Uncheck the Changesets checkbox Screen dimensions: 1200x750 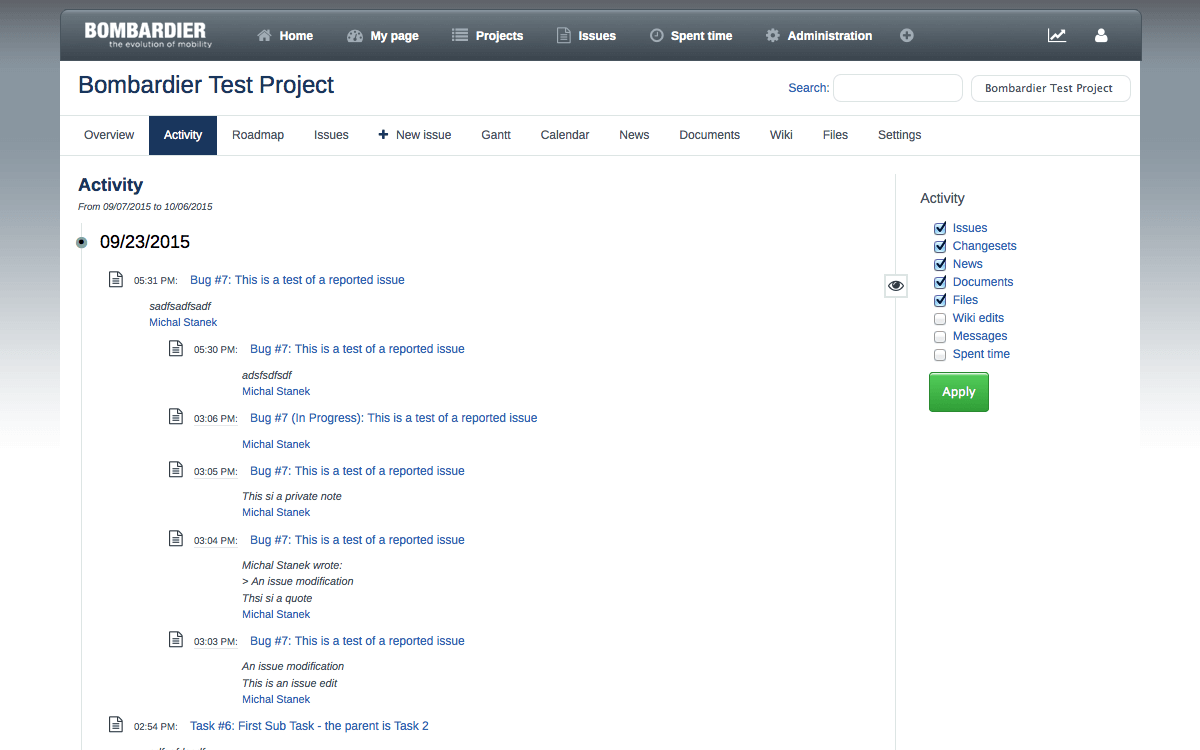940,246
